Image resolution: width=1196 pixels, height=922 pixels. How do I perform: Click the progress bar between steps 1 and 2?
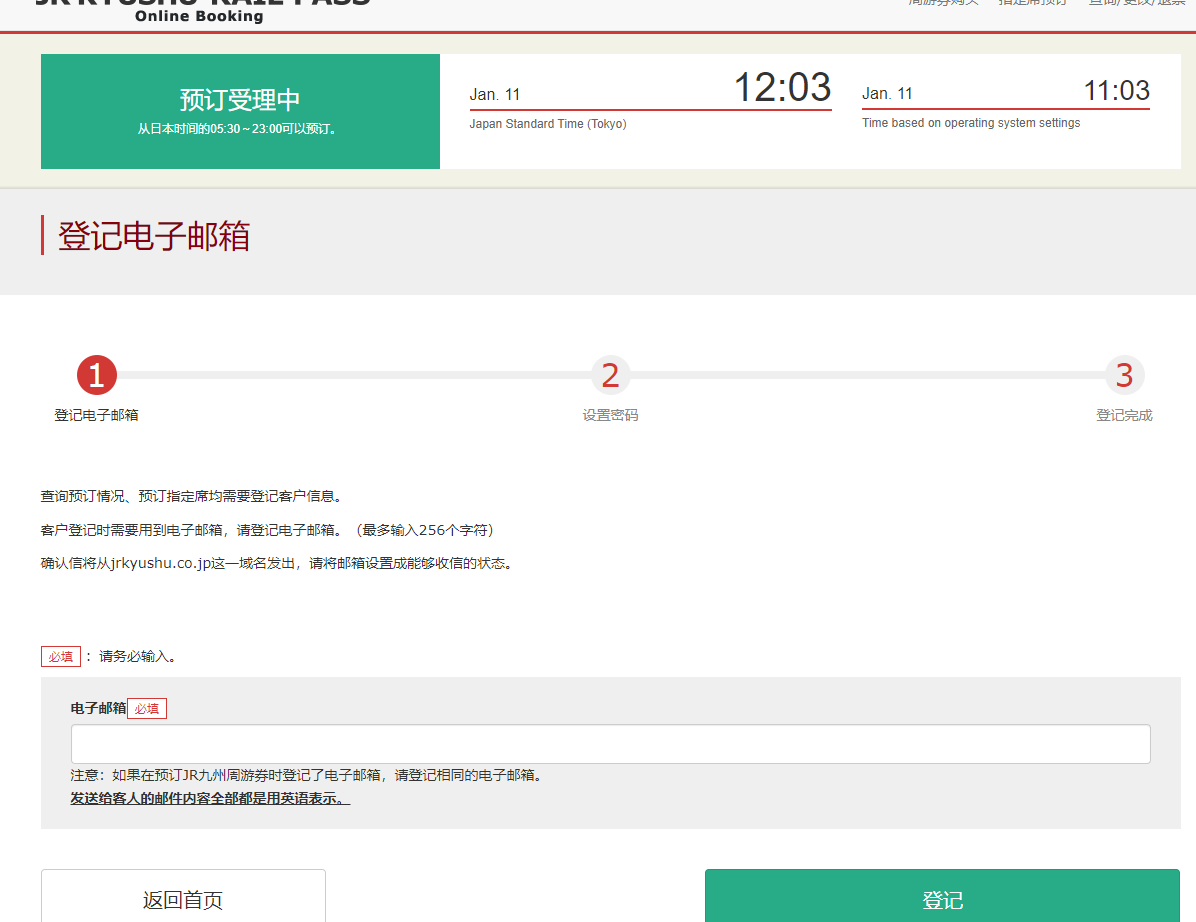click(x=353, y=376)
